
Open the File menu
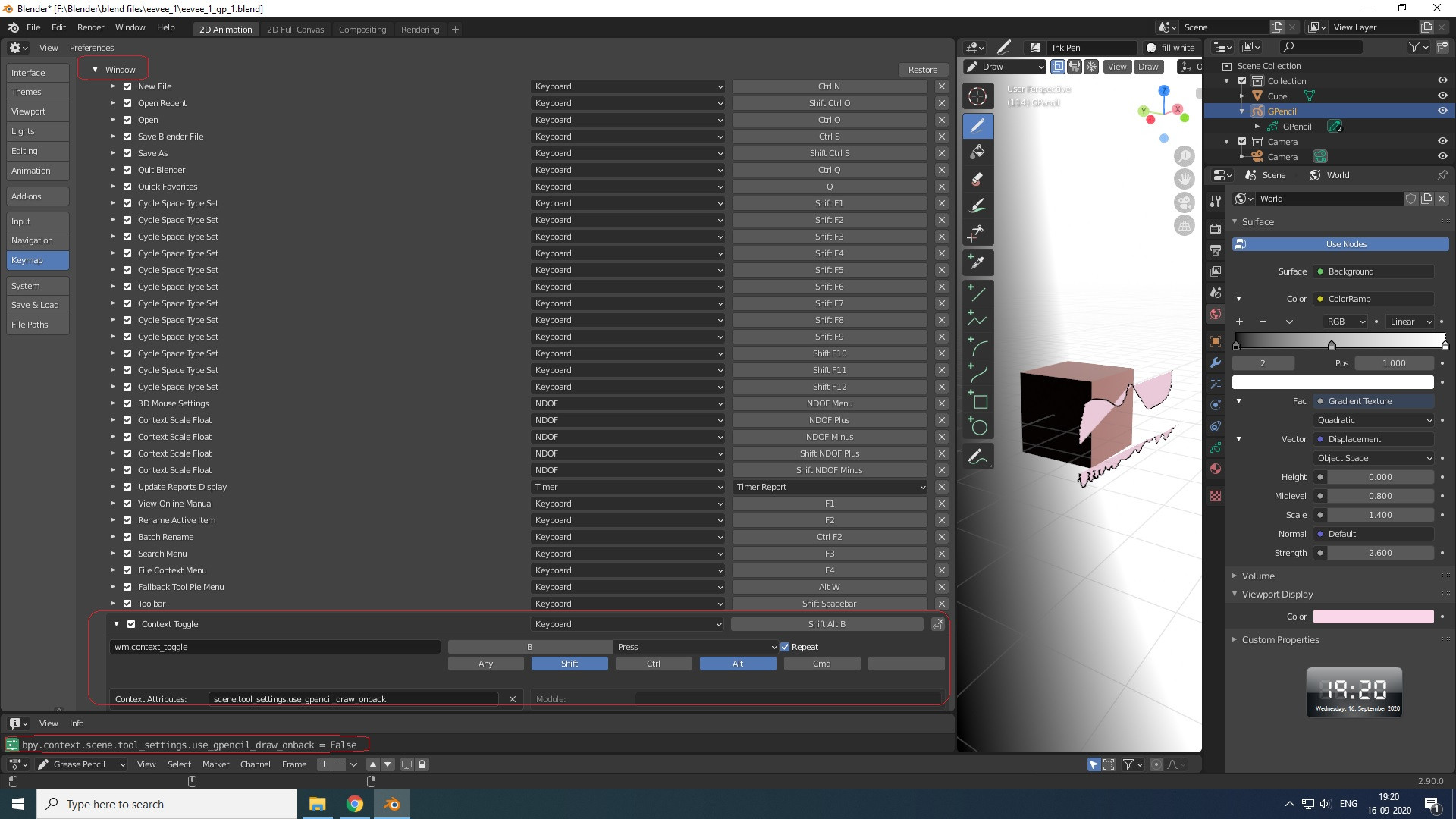click(x=33, y=27)
